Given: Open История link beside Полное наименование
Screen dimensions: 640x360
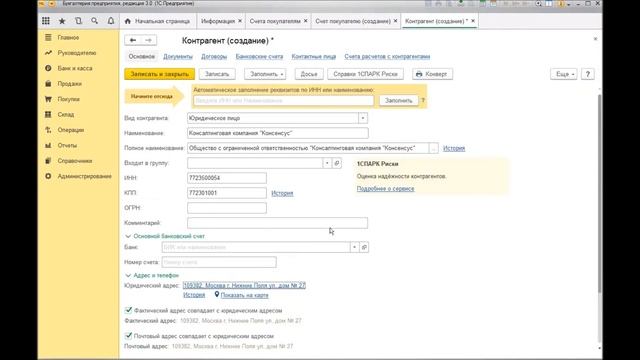Looking at the screenshot, I should [x=454, y=148].
